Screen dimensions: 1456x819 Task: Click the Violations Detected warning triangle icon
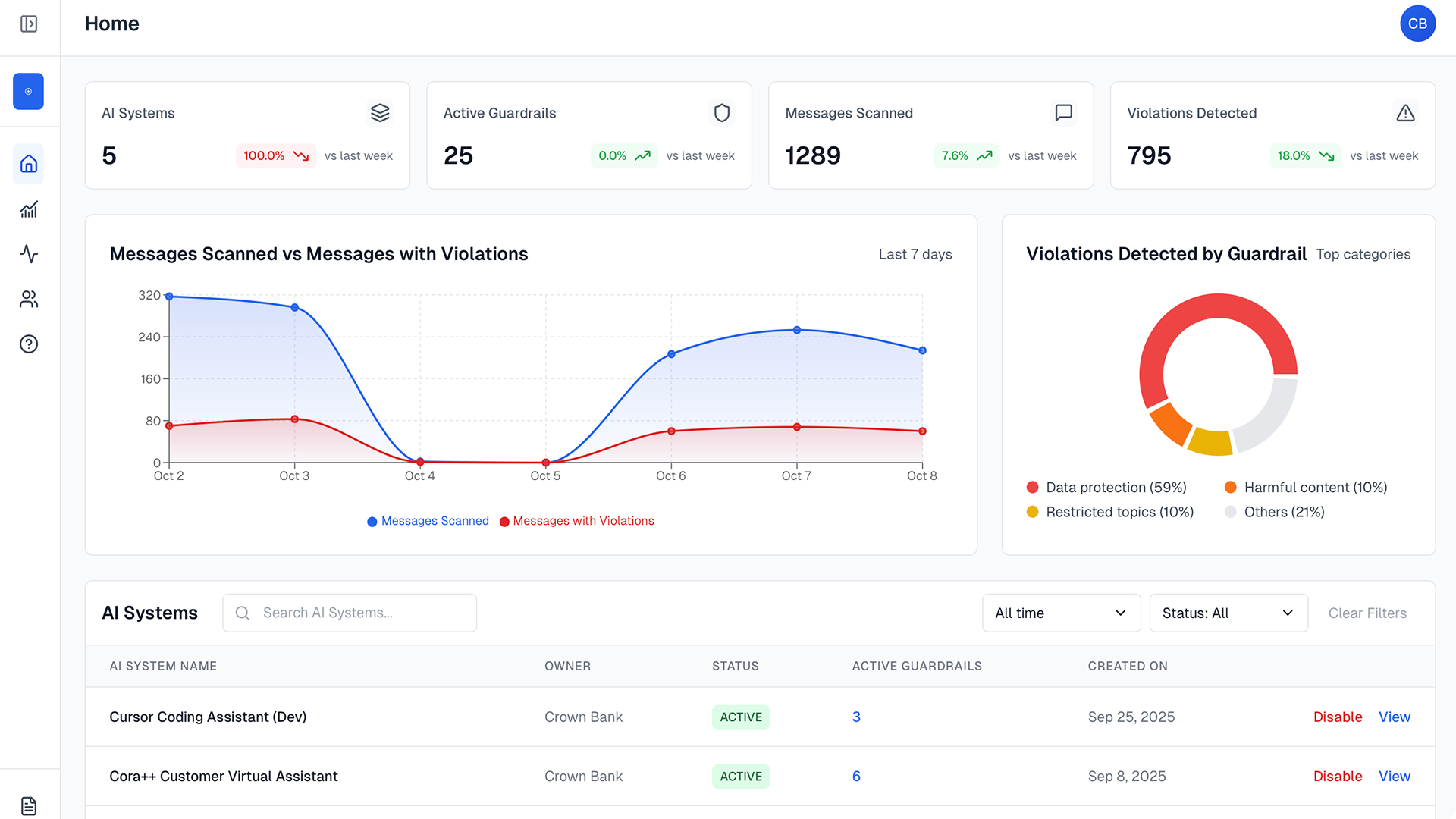[x=1405, y=113]
